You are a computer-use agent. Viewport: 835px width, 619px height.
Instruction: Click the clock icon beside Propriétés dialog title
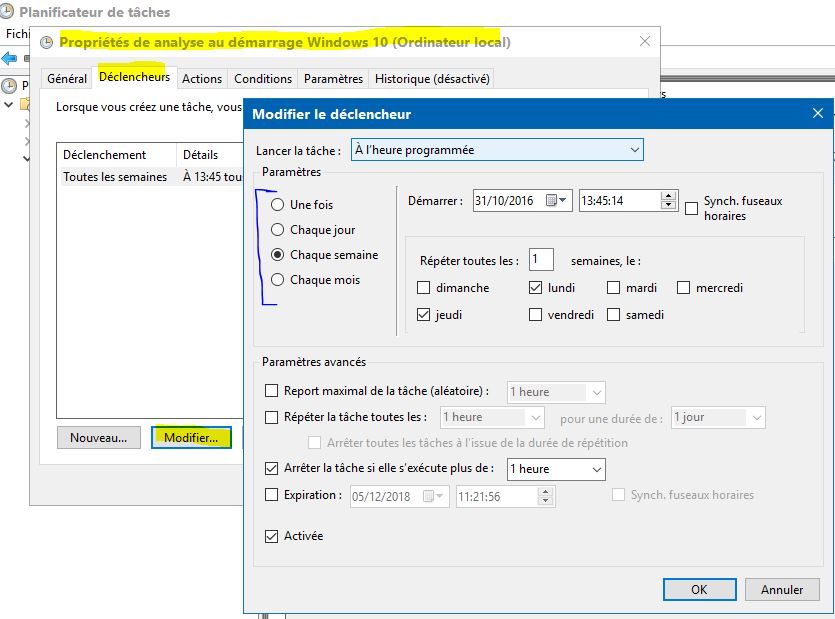click(x=44, y=42)
